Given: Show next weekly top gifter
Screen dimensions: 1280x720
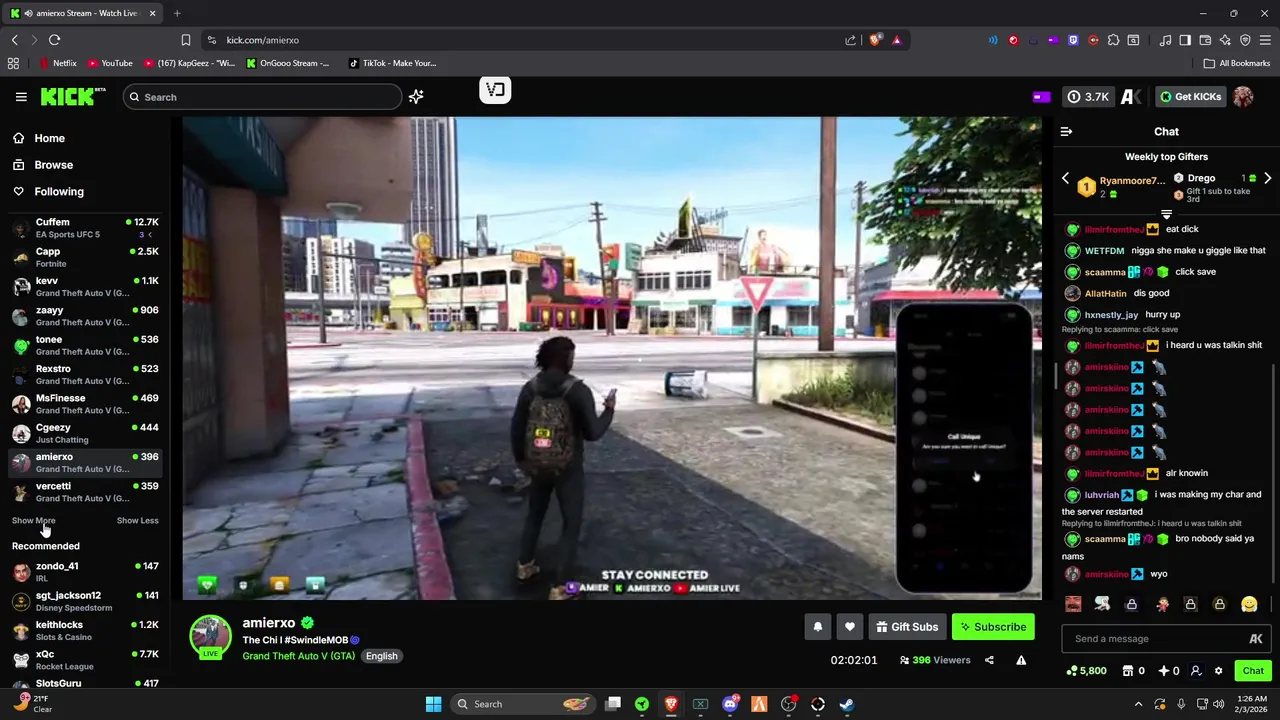Looking at the screenshot, I should 1267,178.
